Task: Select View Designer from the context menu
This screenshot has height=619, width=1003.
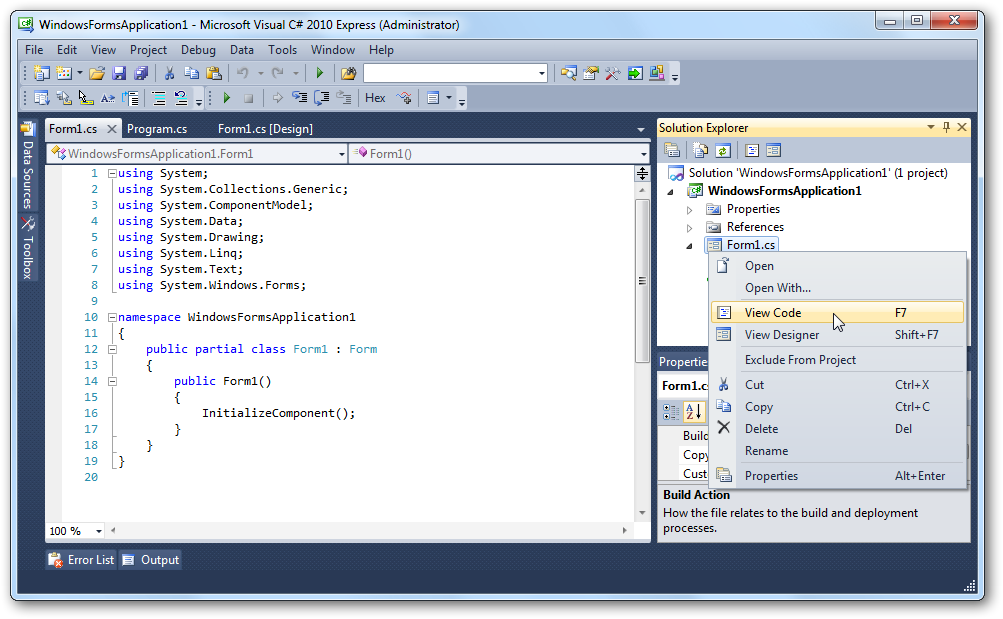Action: (x=781, y=335)
